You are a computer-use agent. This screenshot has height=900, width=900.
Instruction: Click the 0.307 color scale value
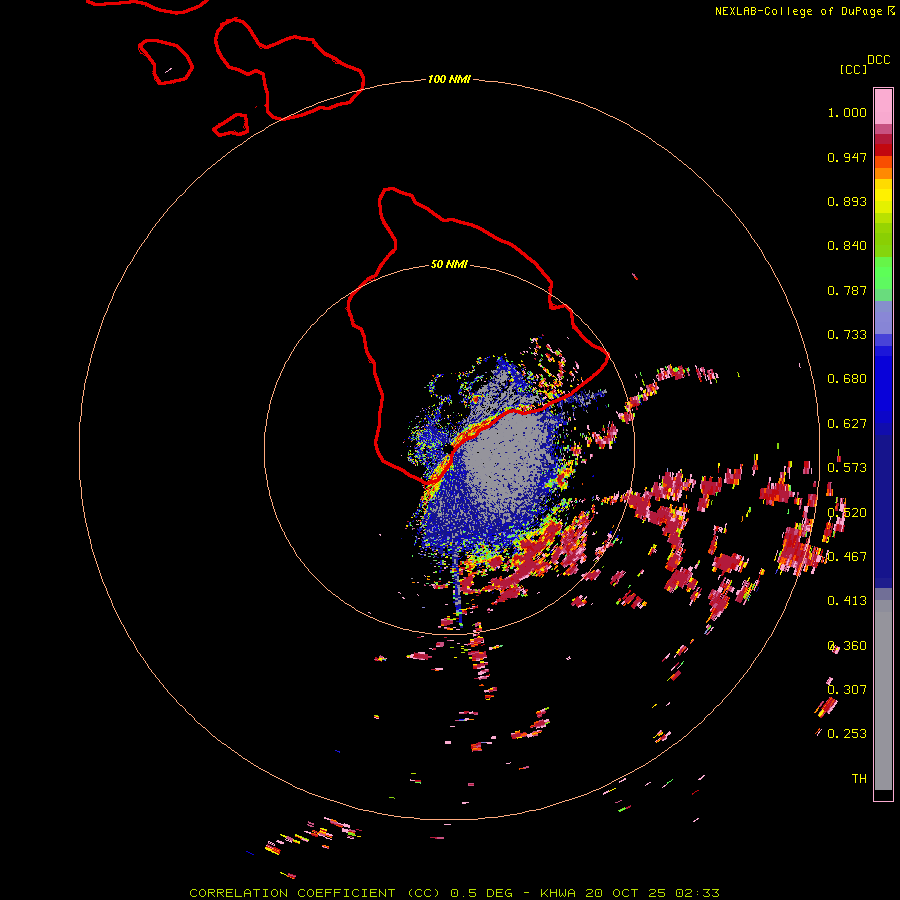tap(847, 689)
